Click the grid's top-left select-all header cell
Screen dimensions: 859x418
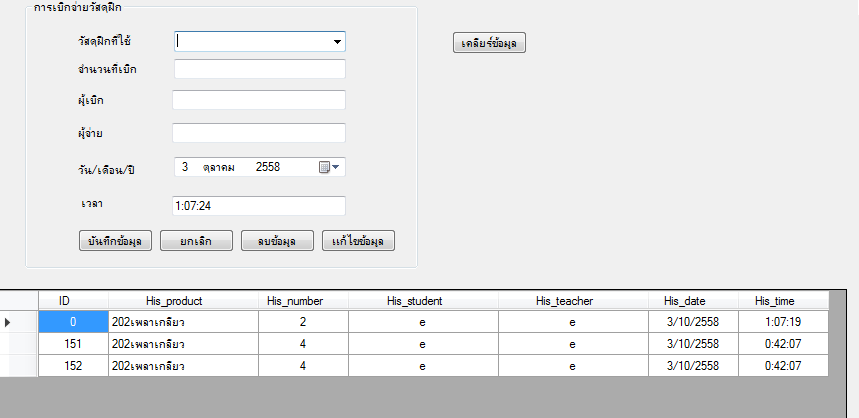(19, 300)
